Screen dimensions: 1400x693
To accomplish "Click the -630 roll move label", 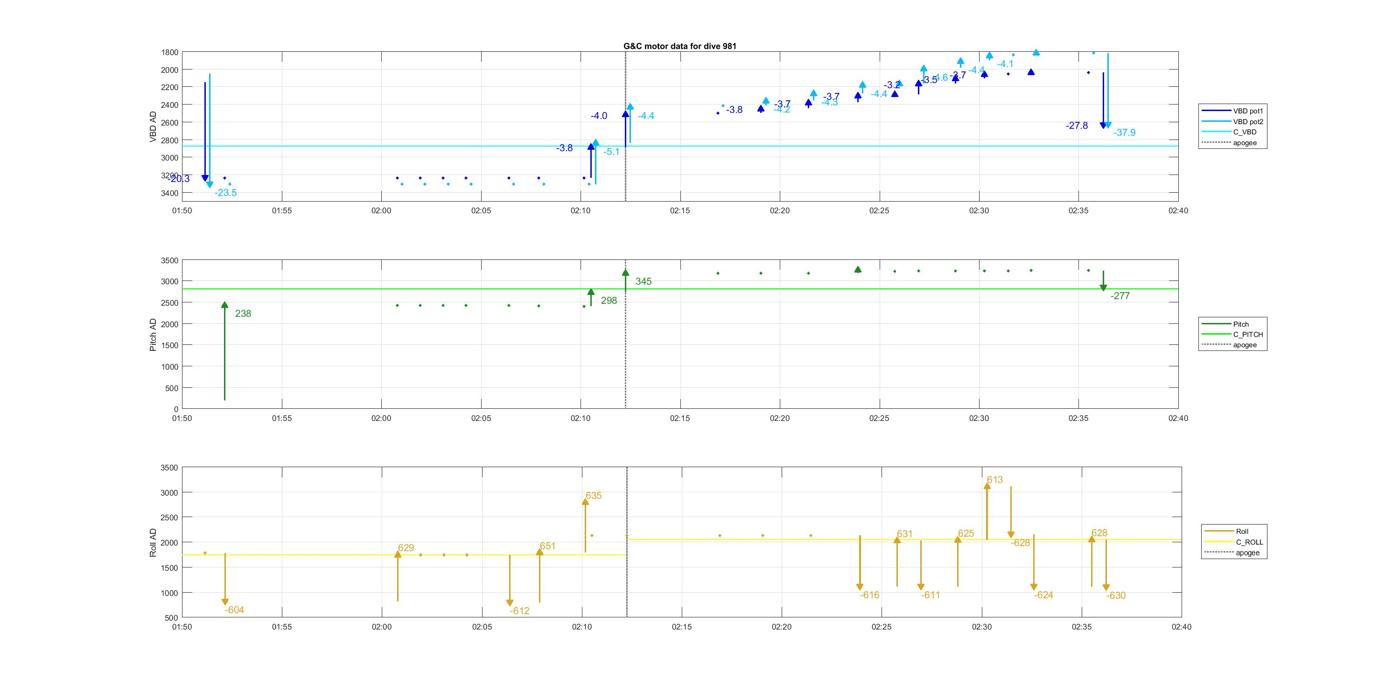I will tap(1116, 596).
